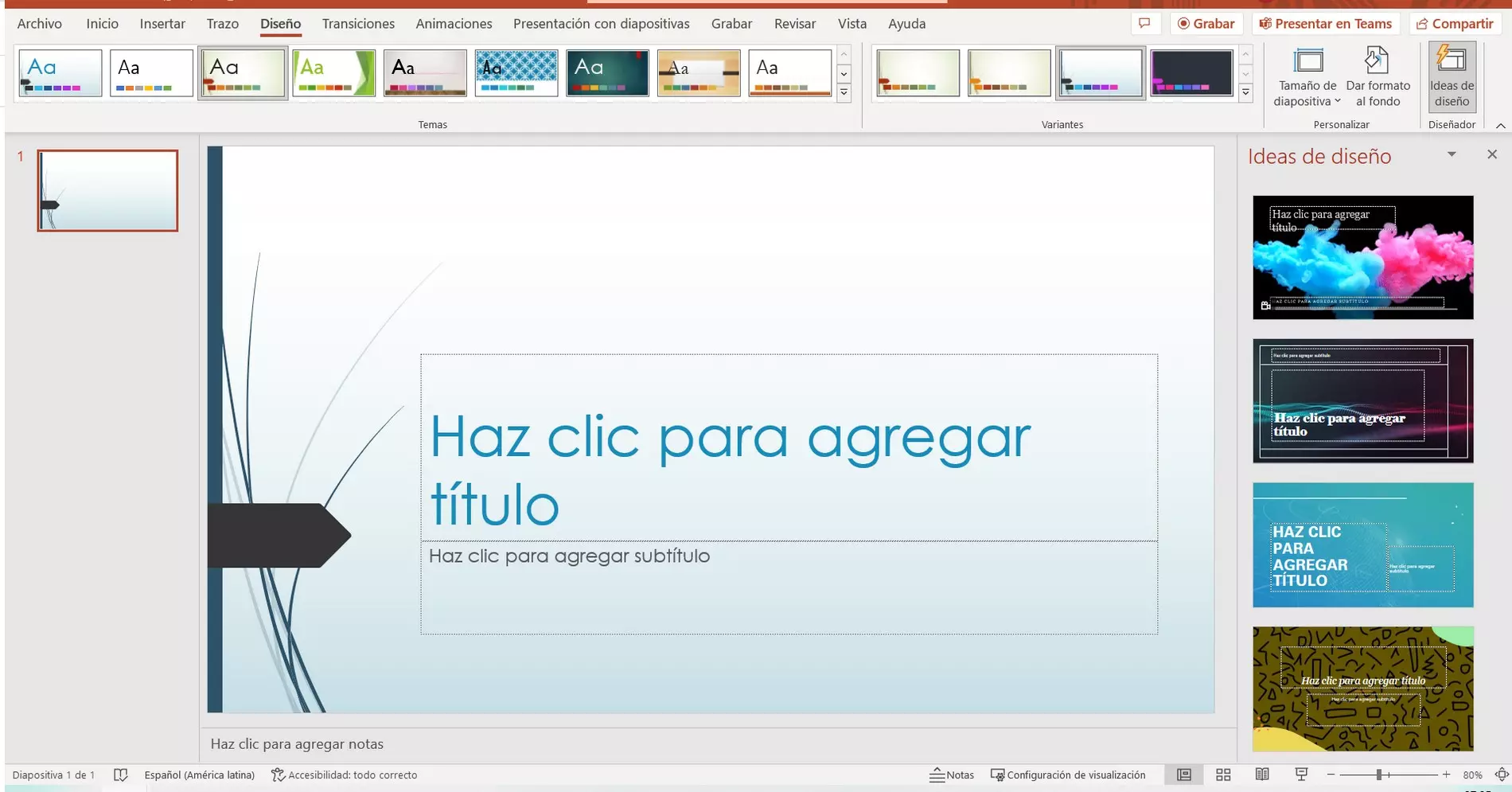The width and height of the screenshot is (1512, 792).
Task: Open Tamaño de diapositiva dropdown
Action: (1306, 77)
